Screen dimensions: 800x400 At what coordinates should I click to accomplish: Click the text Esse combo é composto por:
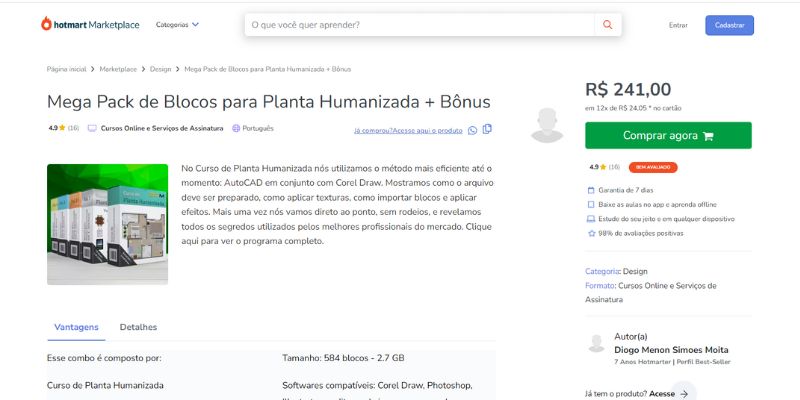104,358
